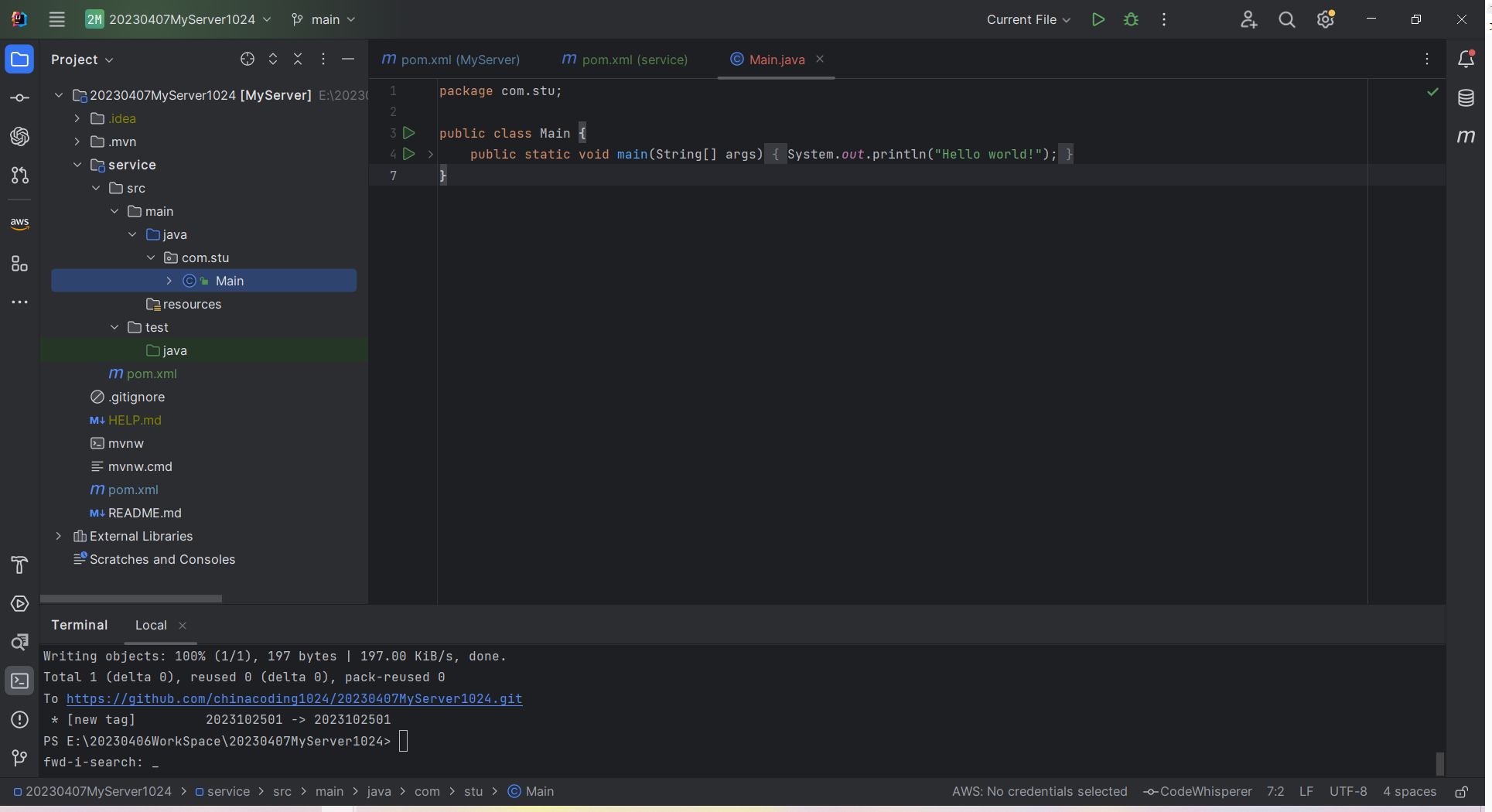Screen dimensions: 1492x812
Task: Open the AWS Toolkit panel
Action: [20, 223]
